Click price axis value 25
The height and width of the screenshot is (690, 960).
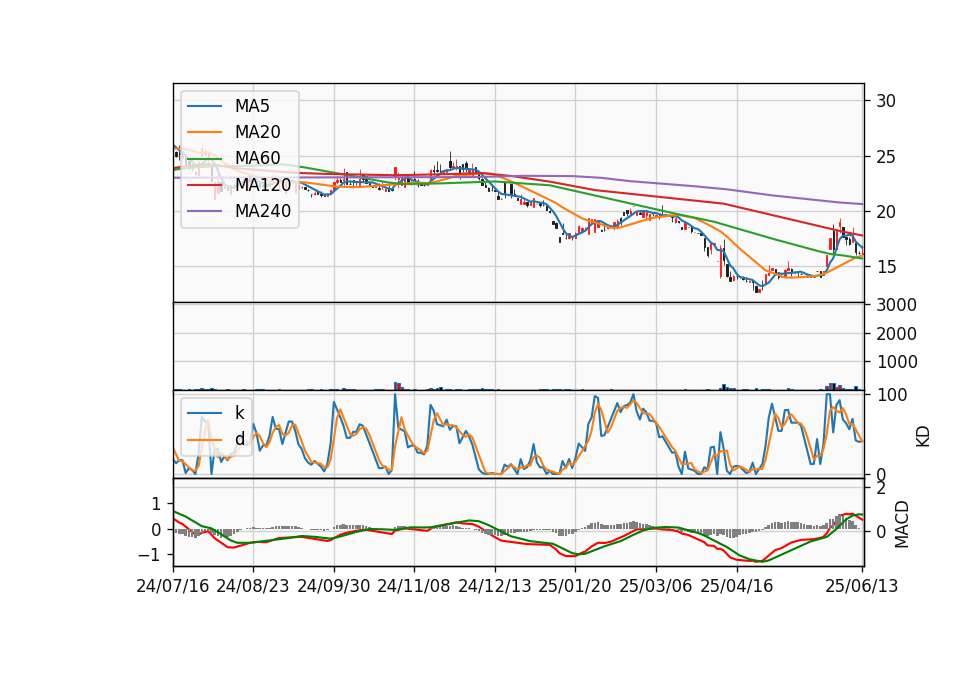click(x=885, y=157)
